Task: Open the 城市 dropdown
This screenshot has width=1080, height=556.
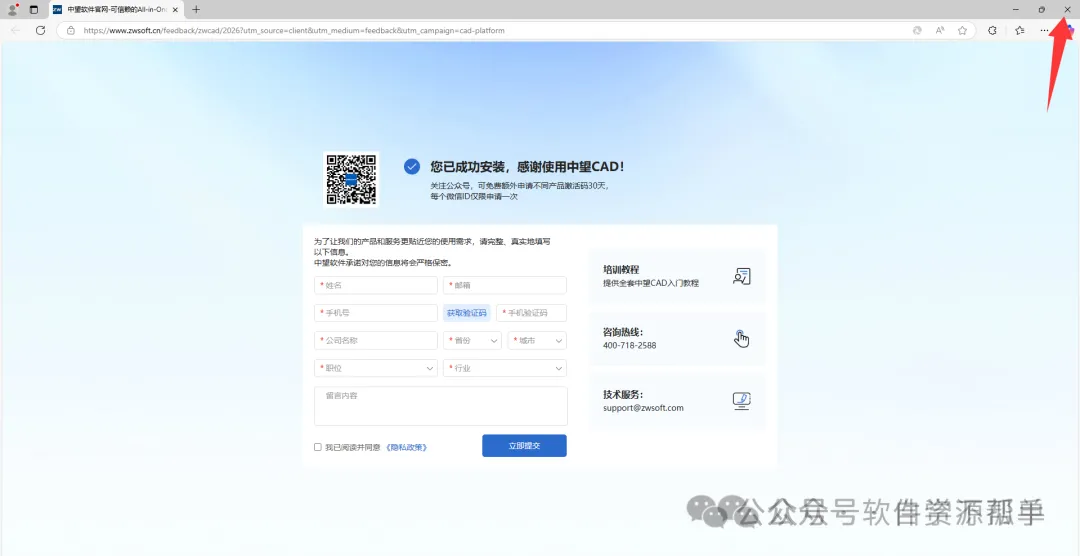Action: [537, 340]
